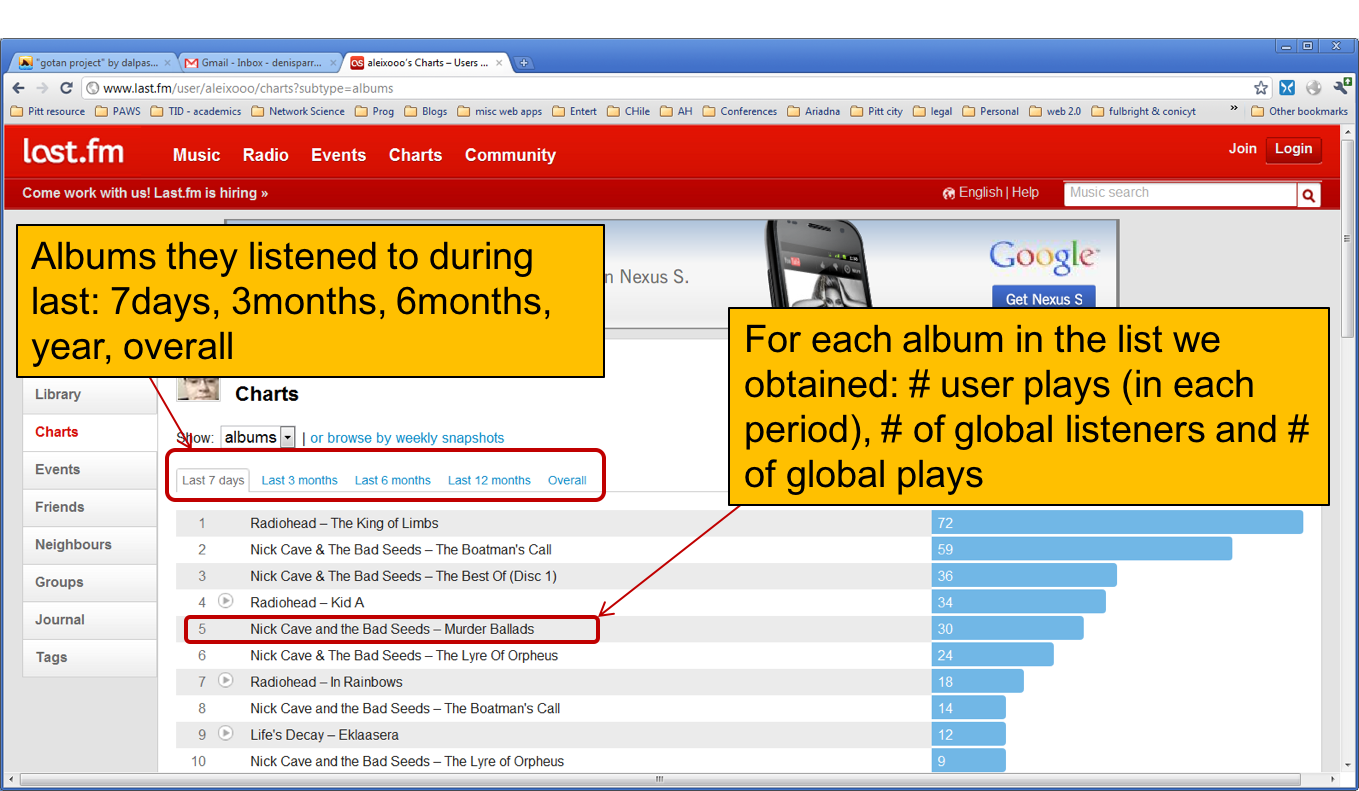Click the Music search magnifier button
Image resolution: width=1359 pixels, height=791 pixels.
coord(1308,195)
